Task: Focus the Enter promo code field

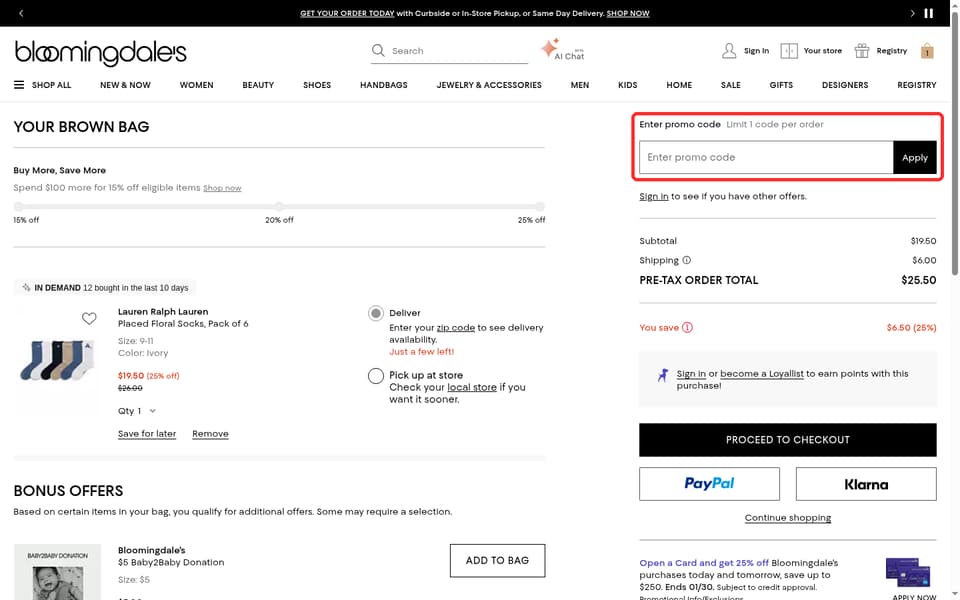Action: coord(766,157)
